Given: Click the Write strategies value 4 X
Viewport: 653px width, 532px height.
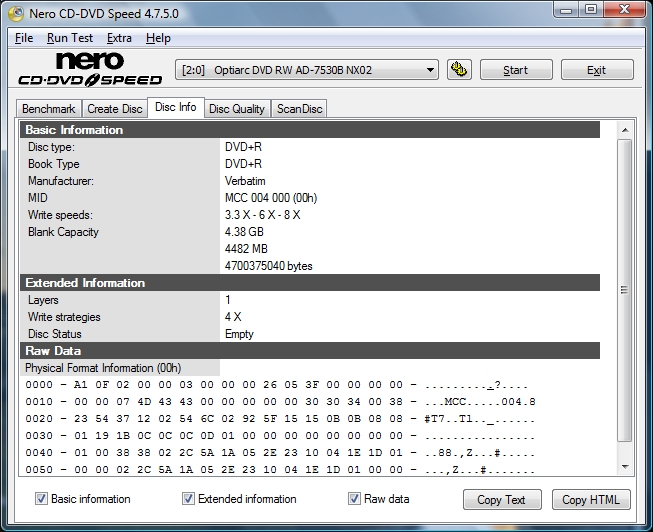Looking at the screenshot, I should [233, 317].
